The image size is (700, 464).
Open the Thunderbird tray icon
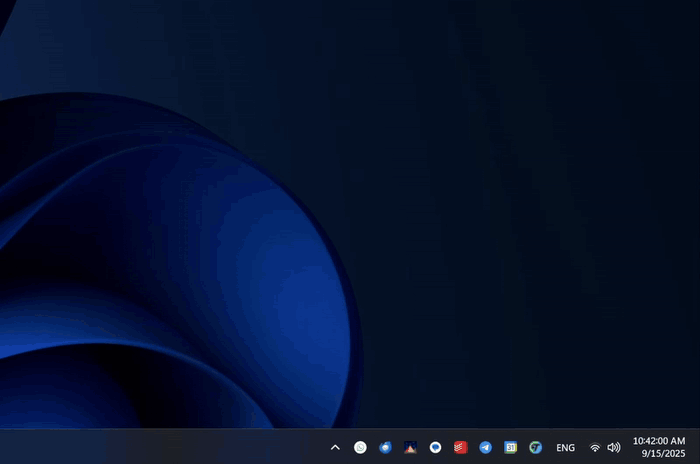tap(385, 447)
